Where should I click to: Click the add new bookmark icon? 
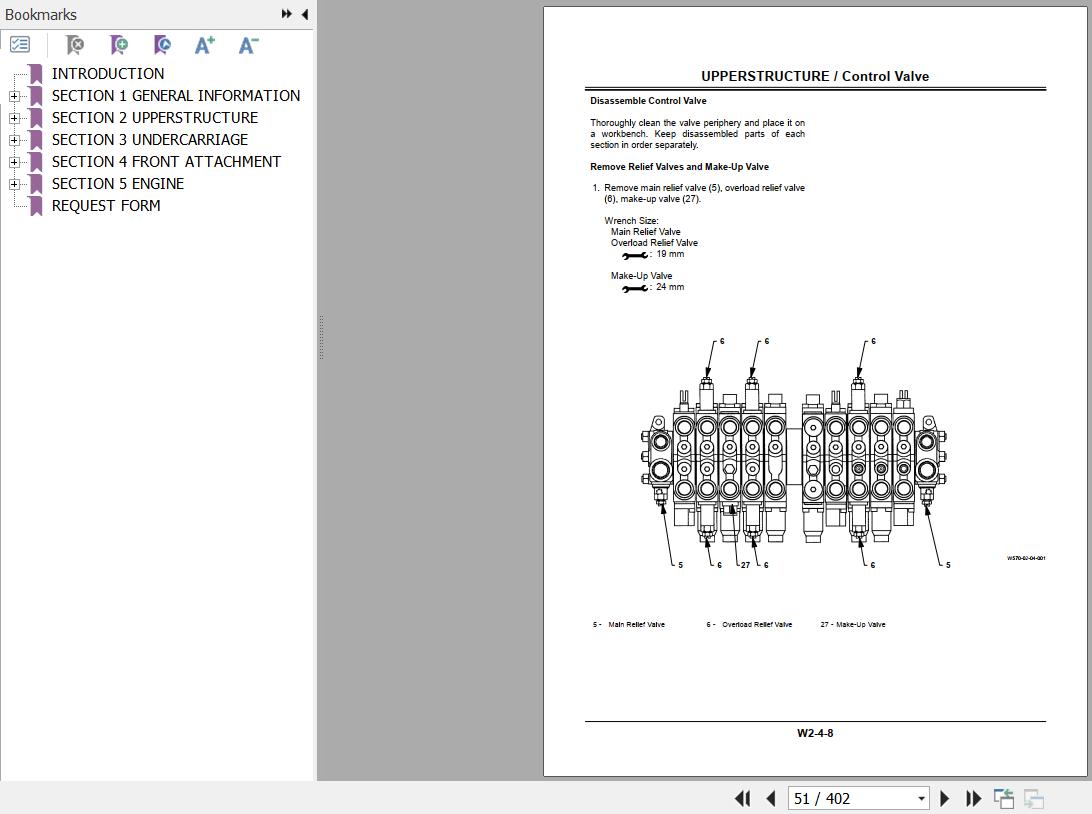[x=118, y=45]
